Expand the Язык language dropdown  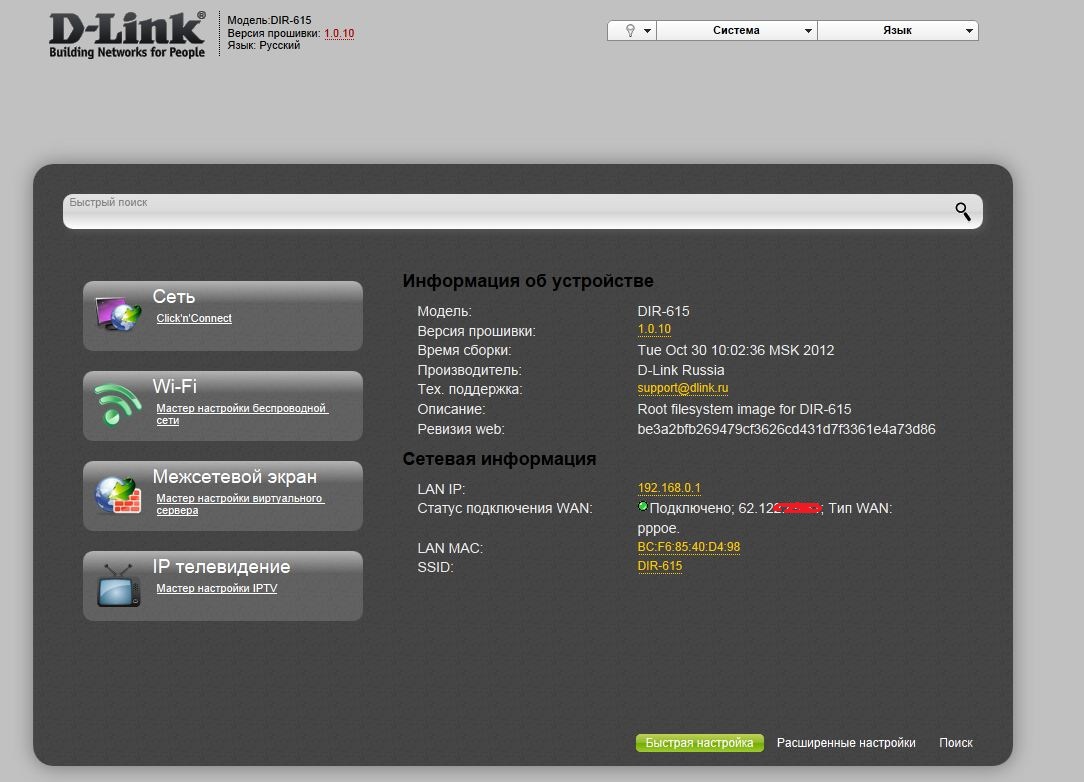897,31
